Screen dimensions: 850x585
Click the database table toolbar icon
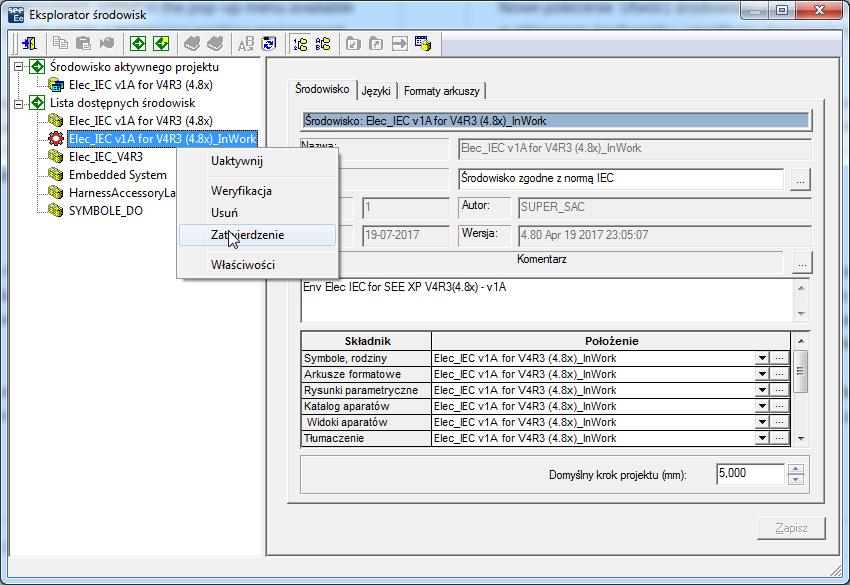[423, 43]
